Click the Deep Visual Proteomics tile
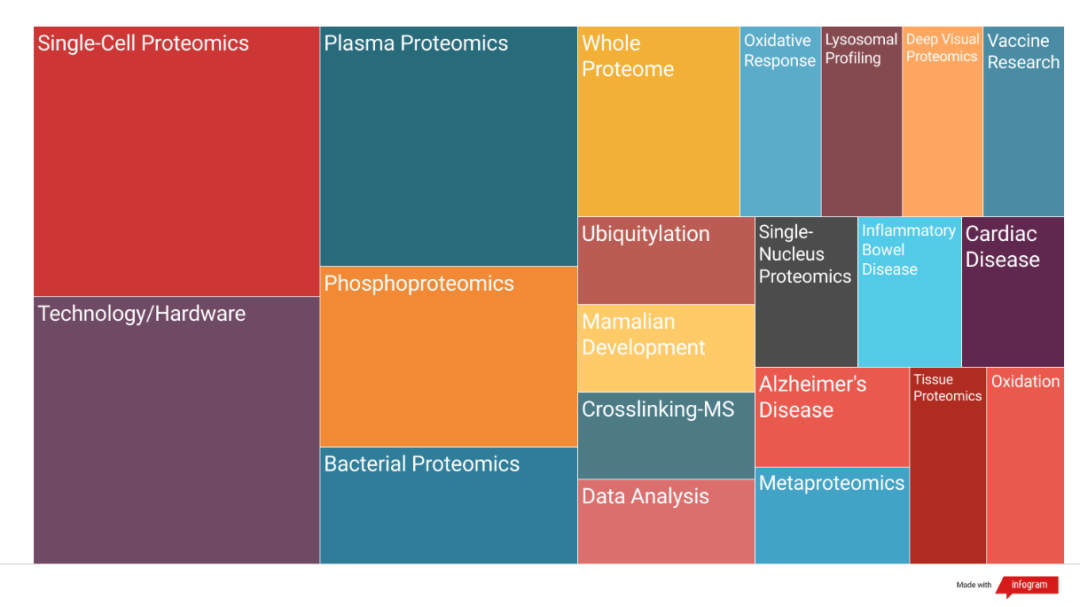 pyautogui.click(x=942, y=121)
